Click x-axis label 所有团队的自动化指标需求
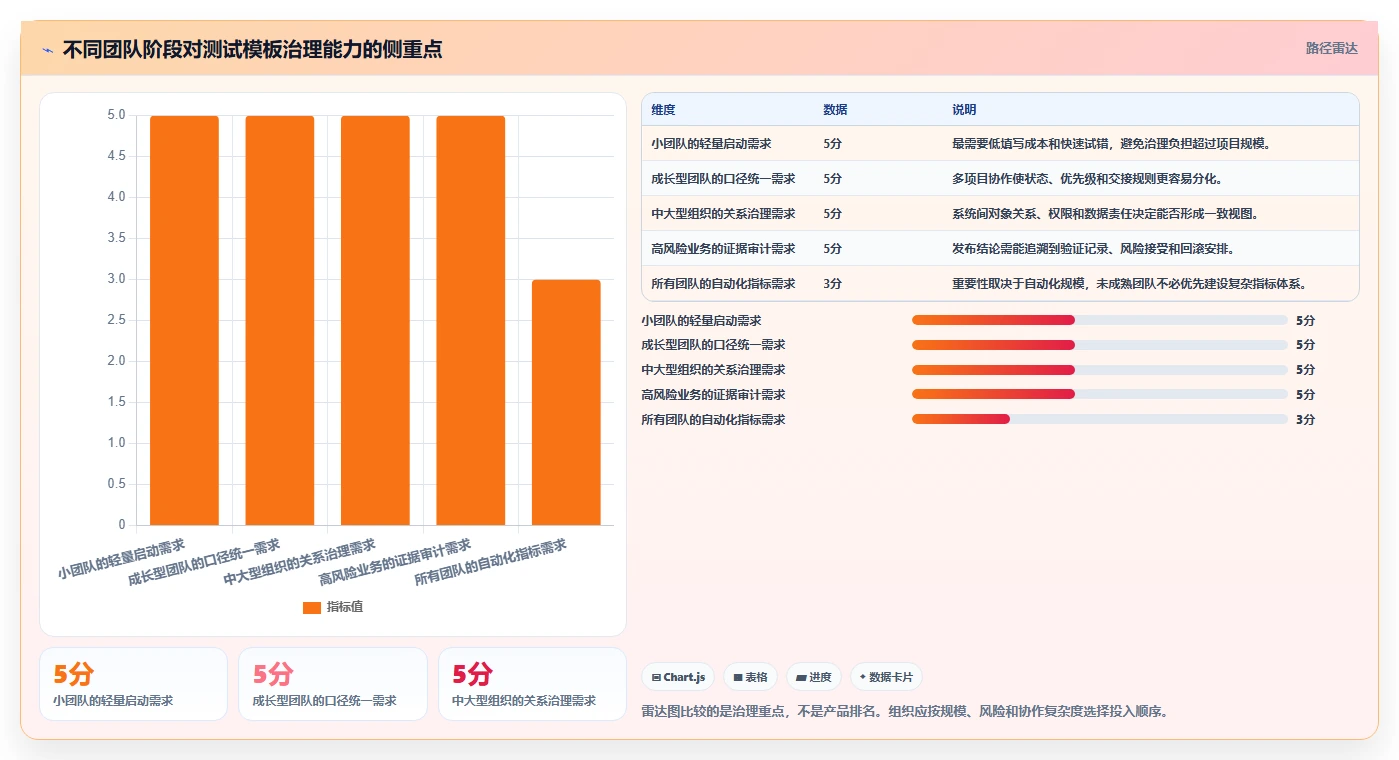 490,562
